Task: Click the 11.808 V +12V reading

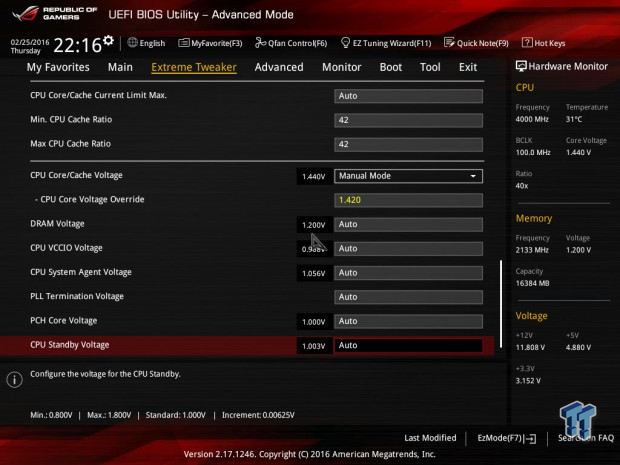Action: 530,347
